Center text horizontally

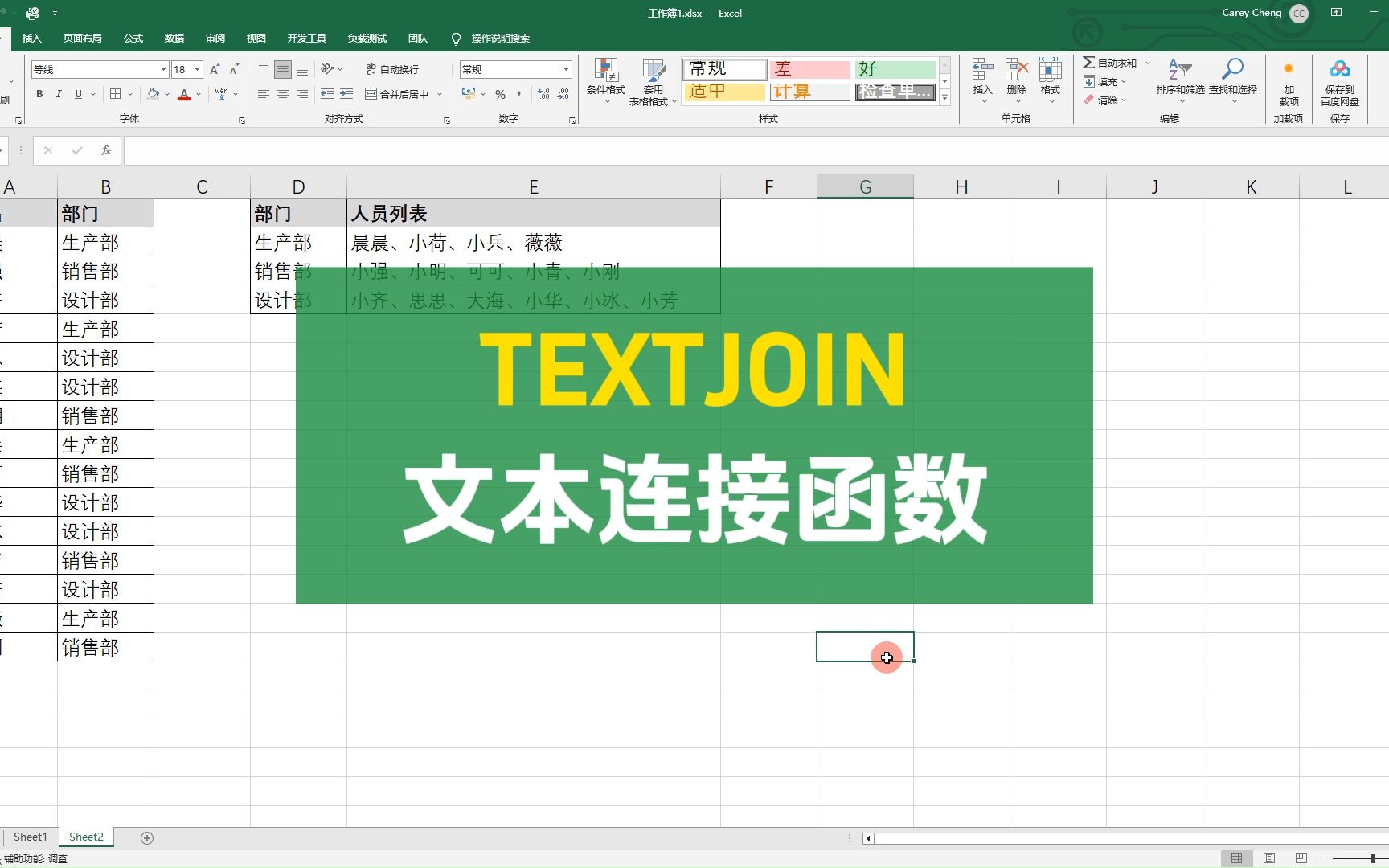click(283, 94)
